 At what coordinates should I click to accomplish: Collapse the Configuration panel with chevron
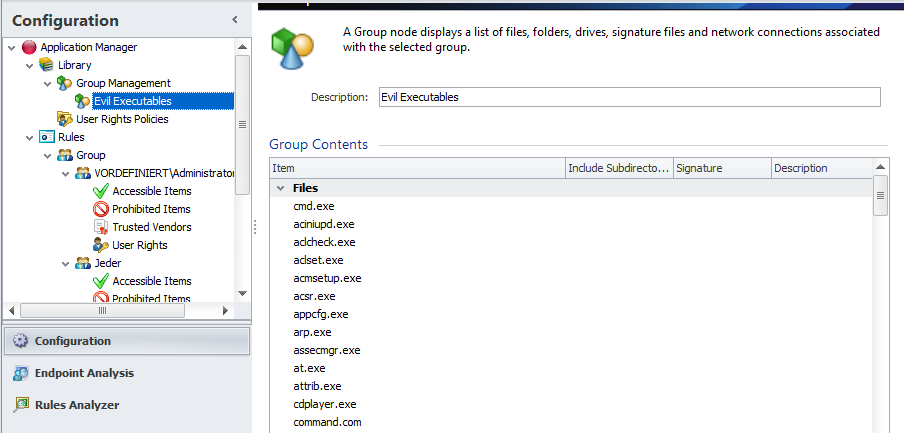(x=234, y=19)
